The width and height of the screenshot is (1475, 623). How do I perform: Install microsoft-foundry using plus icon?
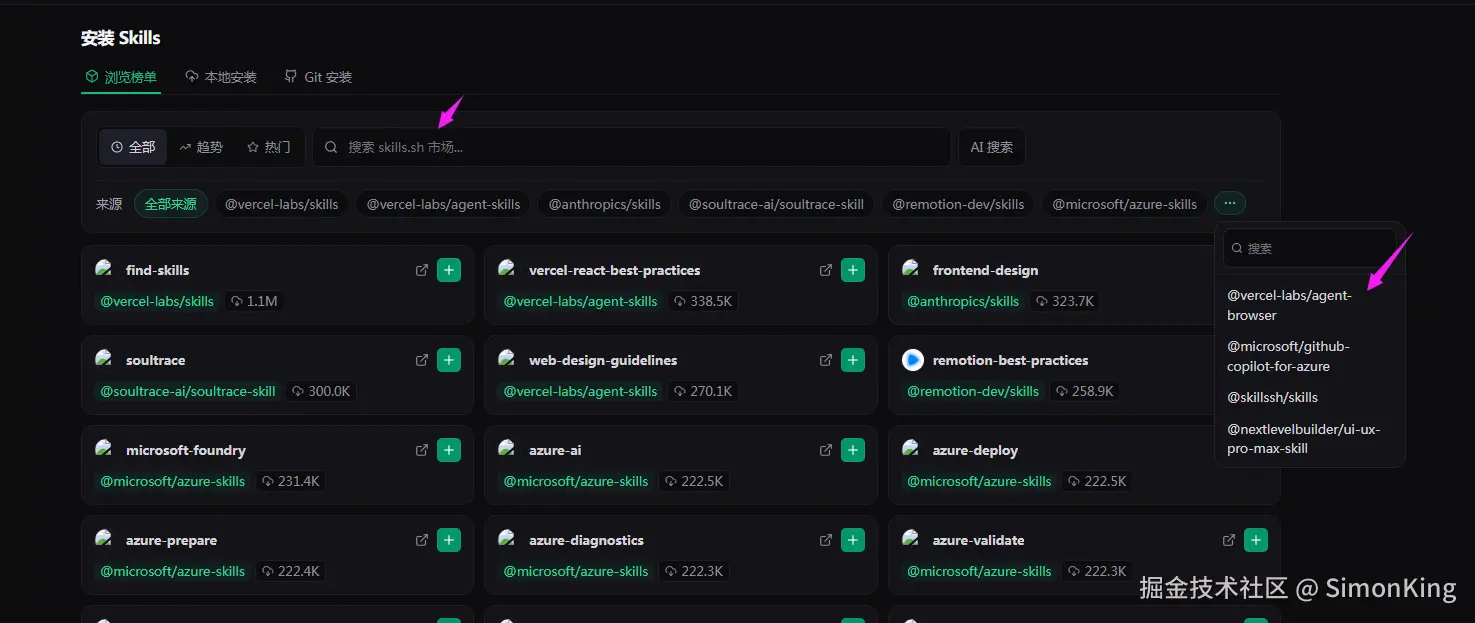click(x=449, y=450)
